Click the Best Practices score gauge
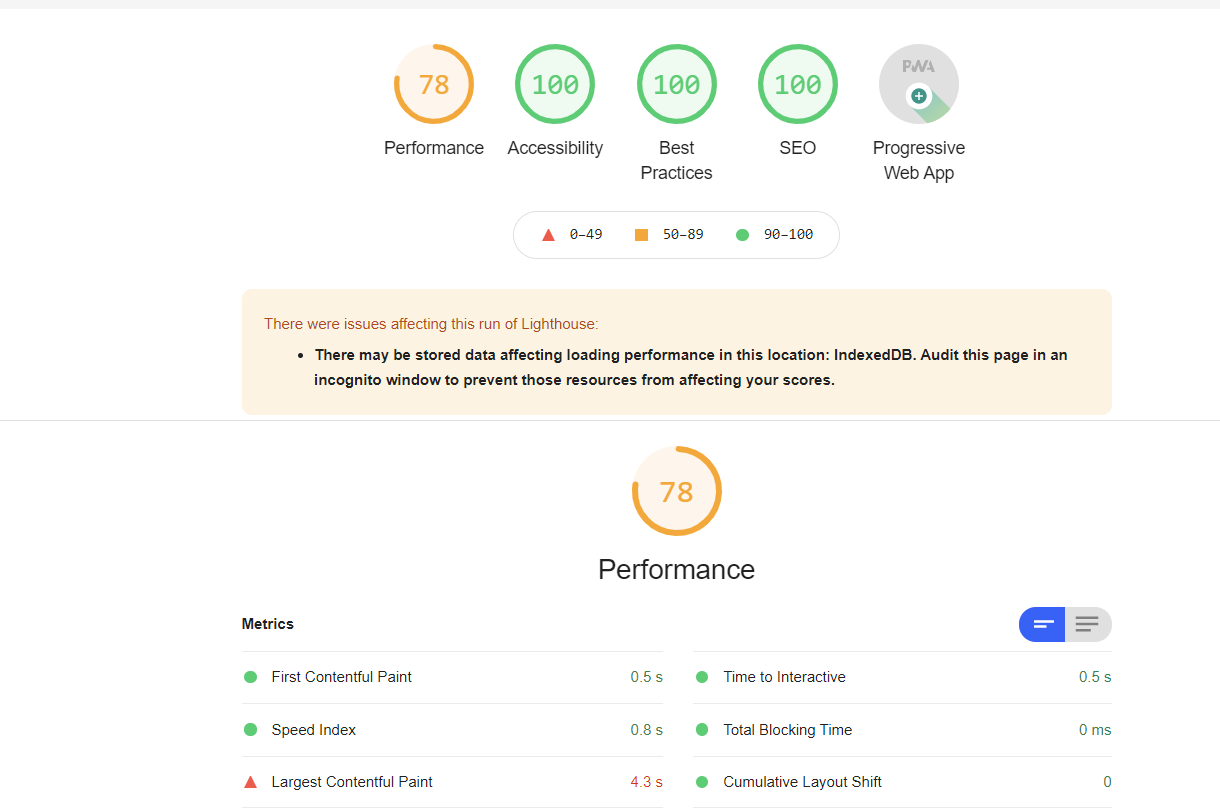This screenshot has height=808, width=1220. pos(677,84)
